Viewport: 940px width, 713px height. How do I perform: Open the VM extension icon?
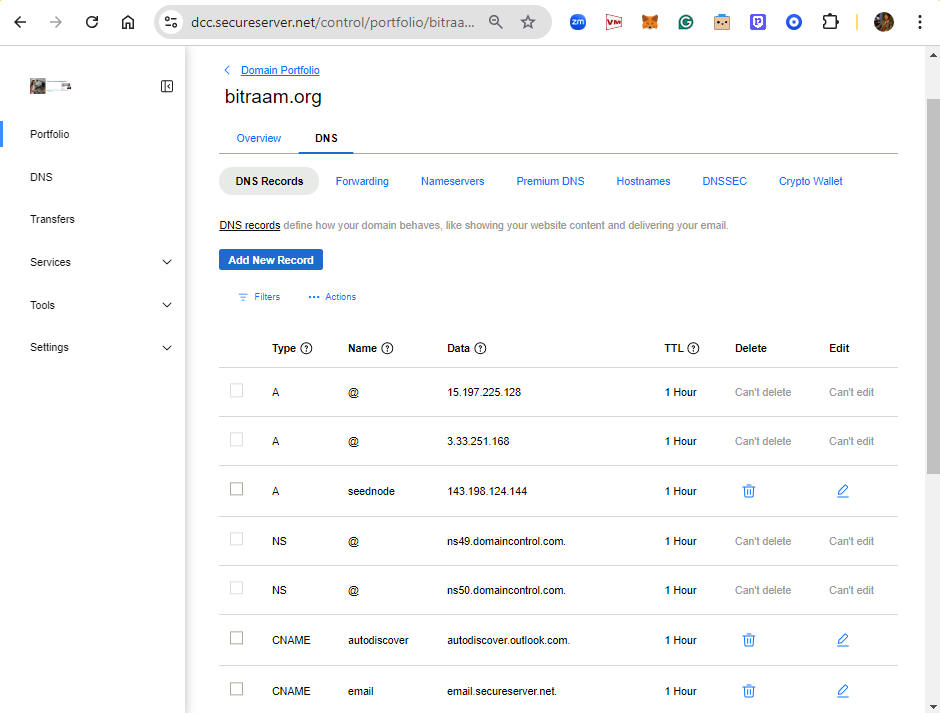pos(614,22)
